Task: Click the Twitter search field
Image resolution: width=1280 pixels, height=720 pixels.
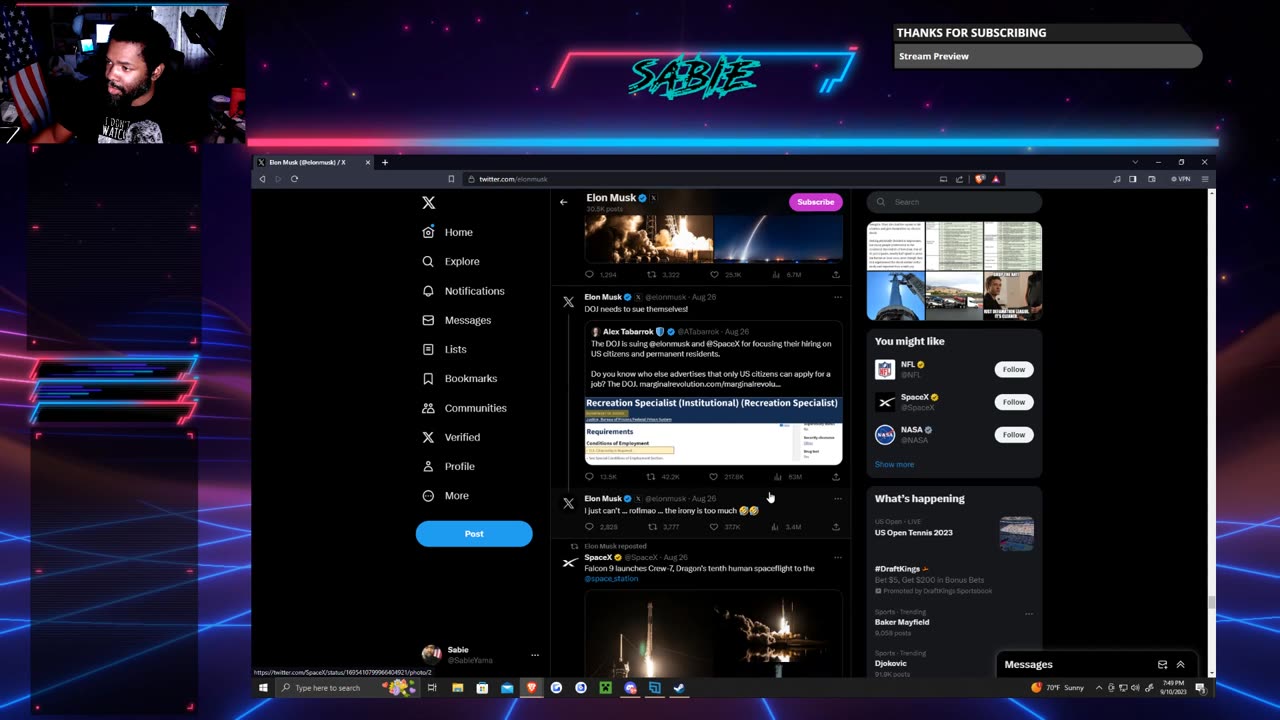Action: (954, 202)
